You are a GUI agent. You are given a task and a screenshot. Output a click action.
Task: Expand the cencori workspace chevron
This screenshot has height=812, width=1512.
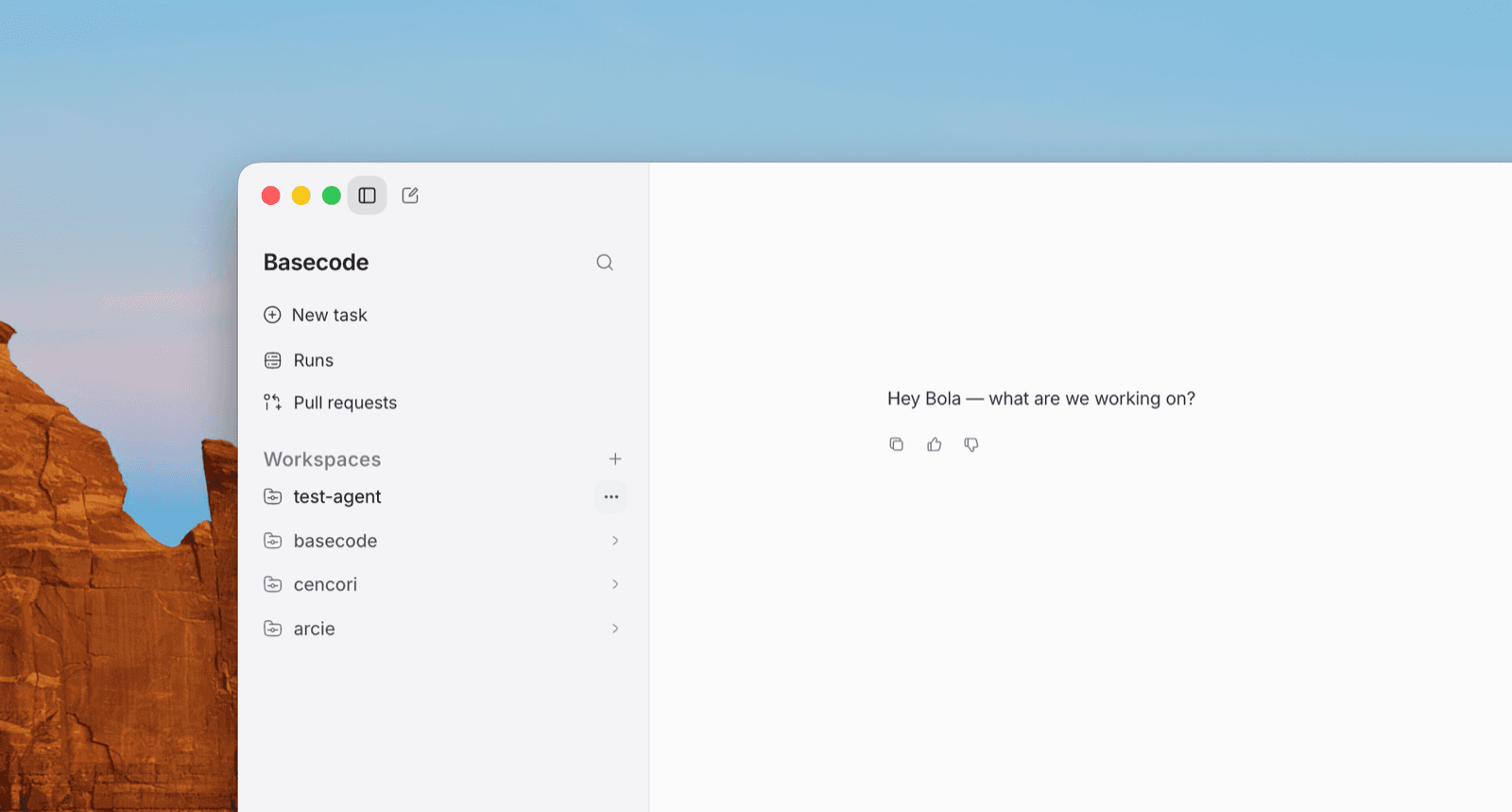pos(615,584)
